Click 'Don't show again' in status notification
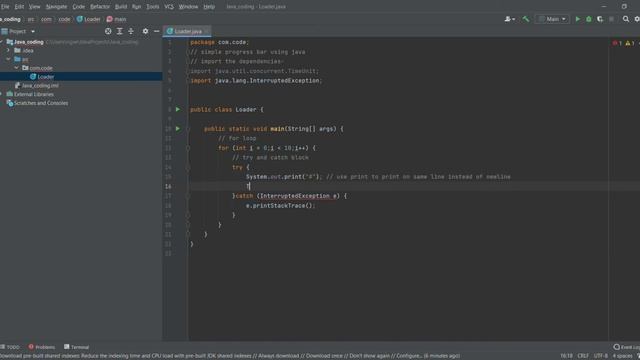 point(370,356)
